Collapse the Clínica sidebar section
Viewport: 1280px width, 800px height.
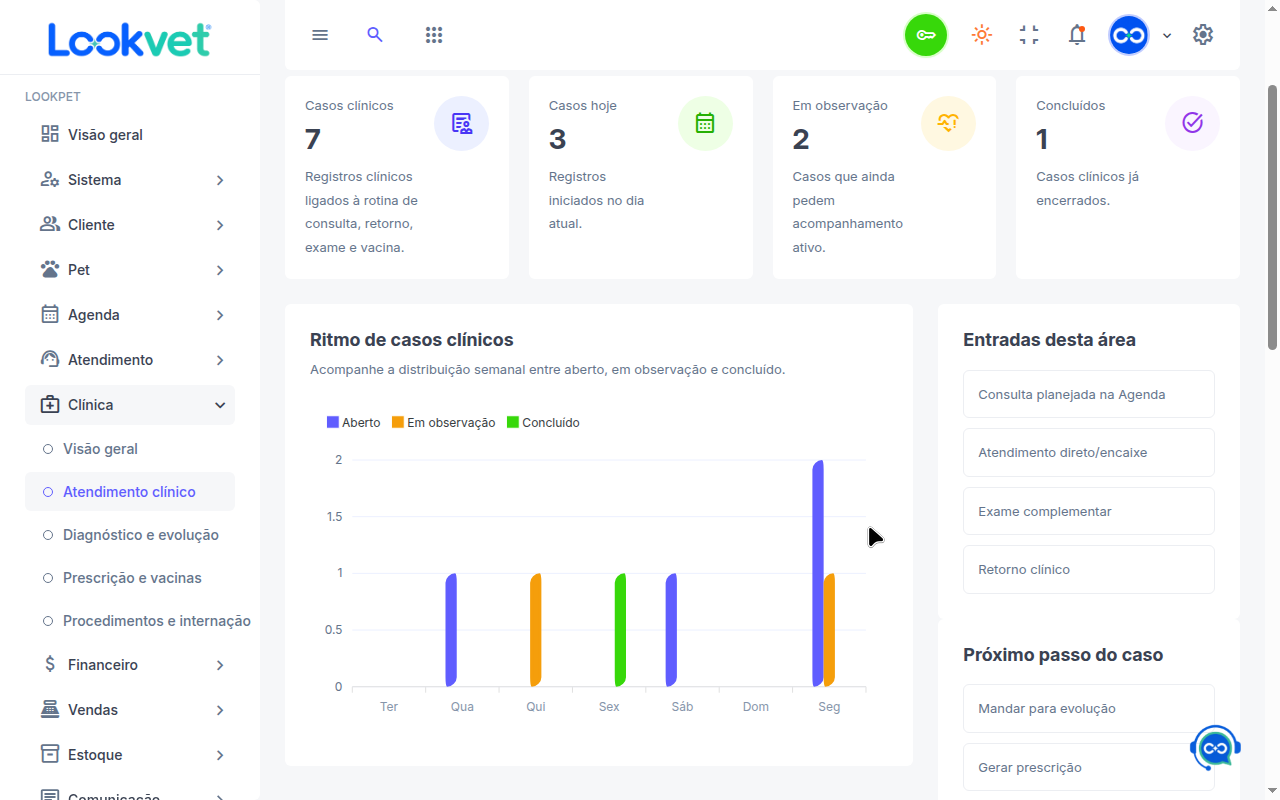130,405
